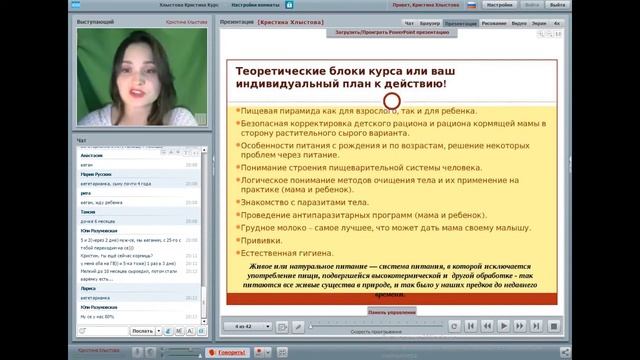
Task: Click the reload presentation button
Action: (454, 326)
